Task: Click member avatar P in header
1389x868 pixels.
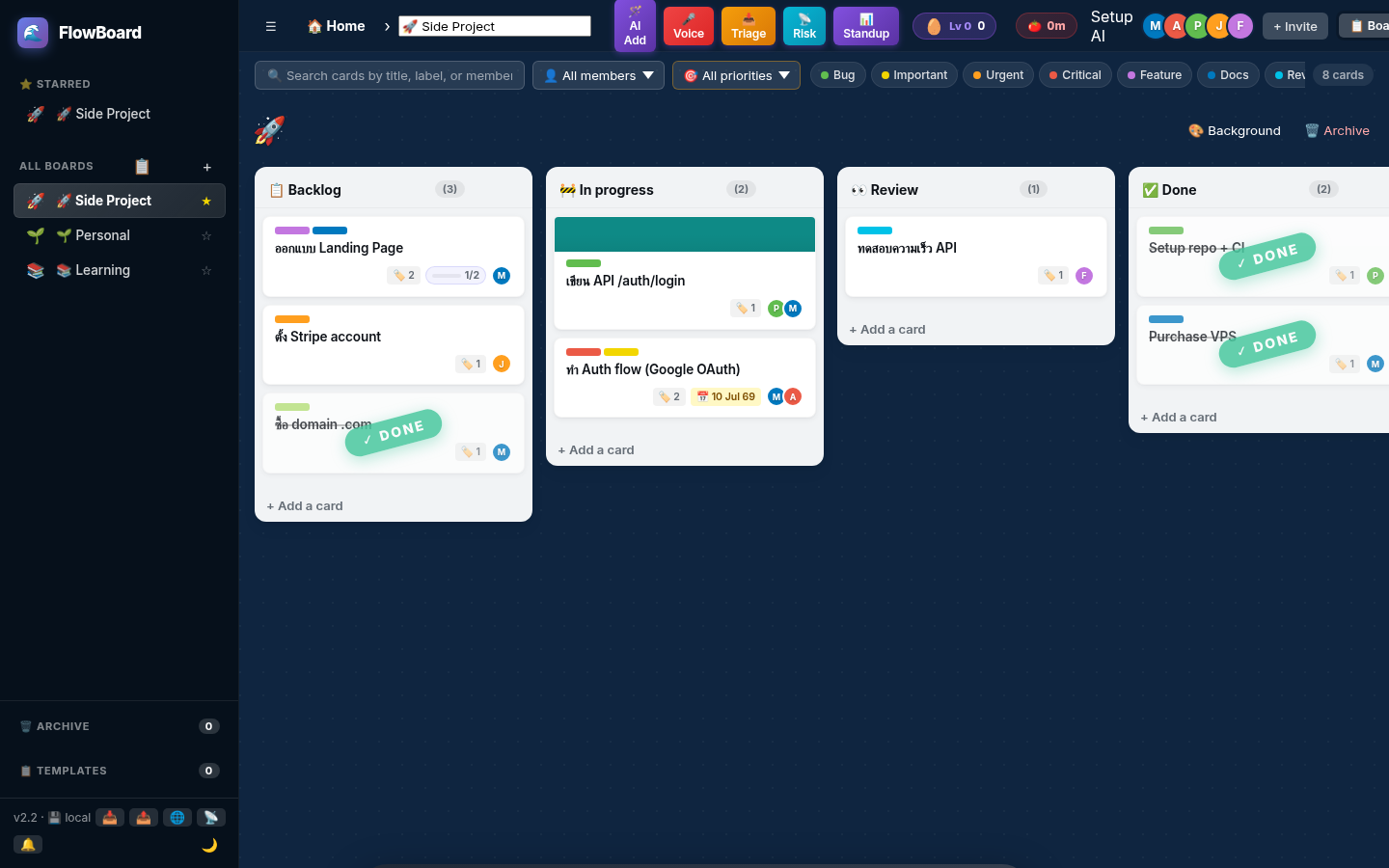Action: (1198, 26)
